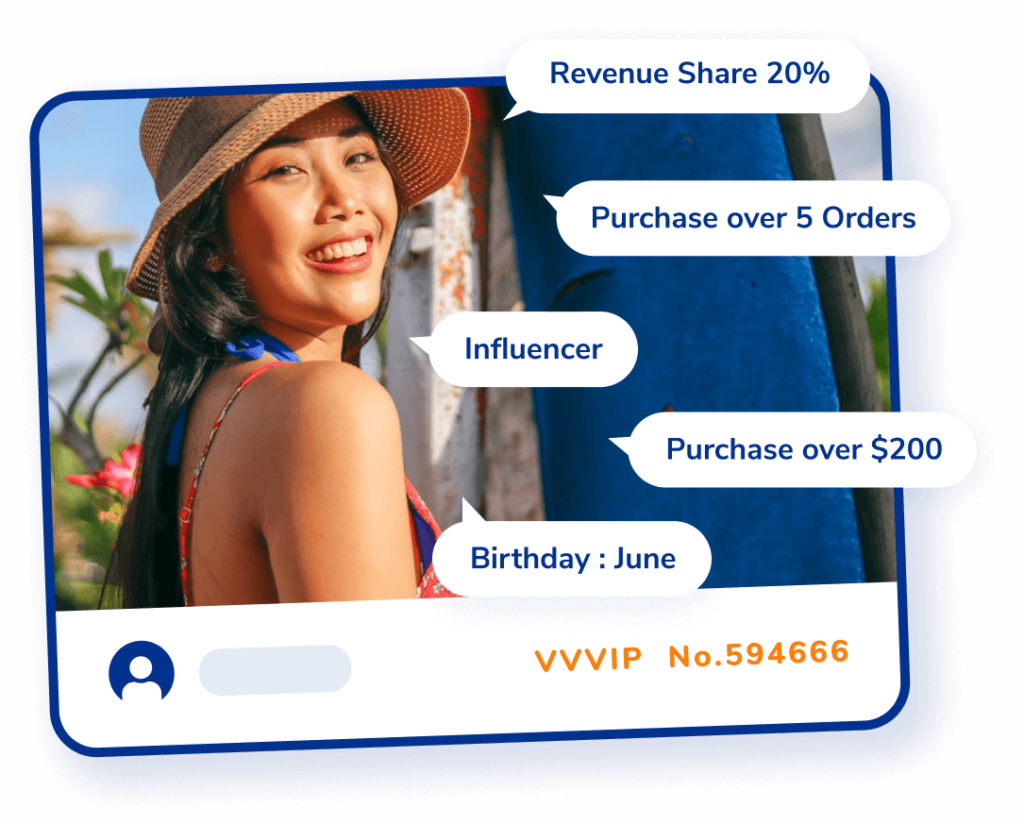This screenshot has height=824, width=1024.
Task: Click the orange VVVIP label
Action: [x=588, y=659]
